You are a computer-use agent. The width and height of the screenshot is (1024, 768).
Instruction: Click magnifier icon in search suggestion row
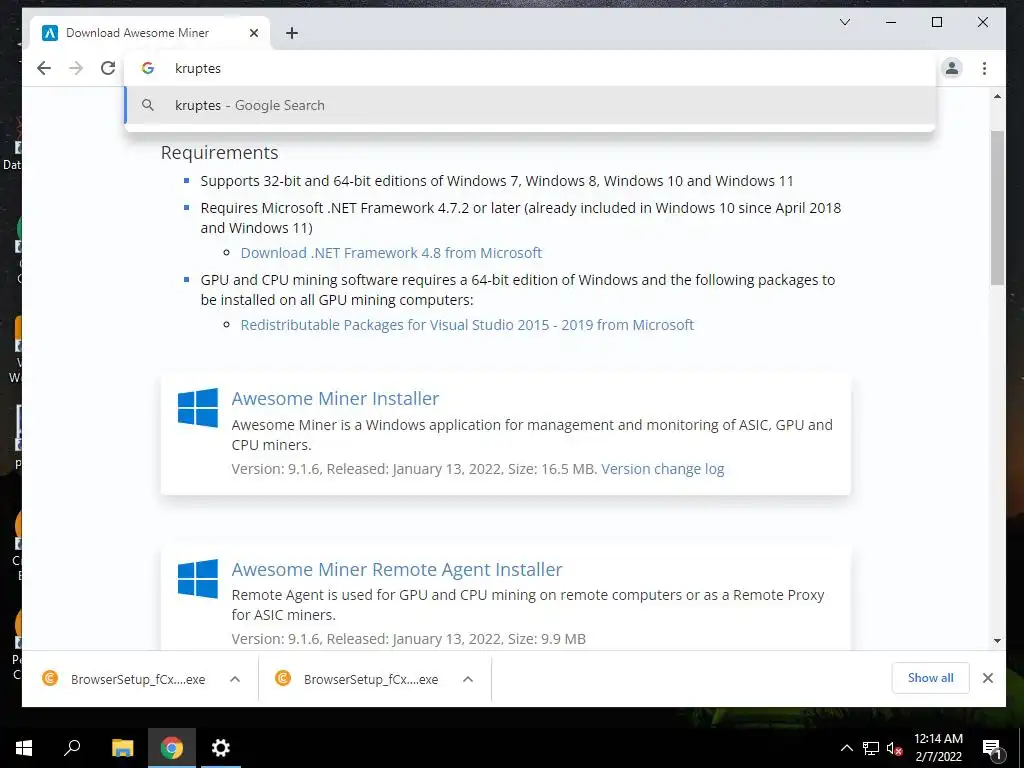(x=148, y=105)
